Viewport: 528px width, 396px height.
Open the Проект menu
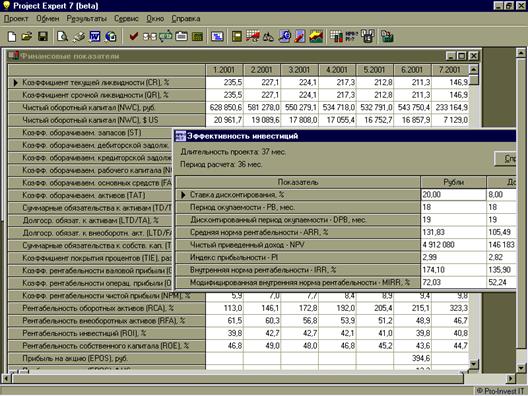pyautogui.click(x=16, y=19)
